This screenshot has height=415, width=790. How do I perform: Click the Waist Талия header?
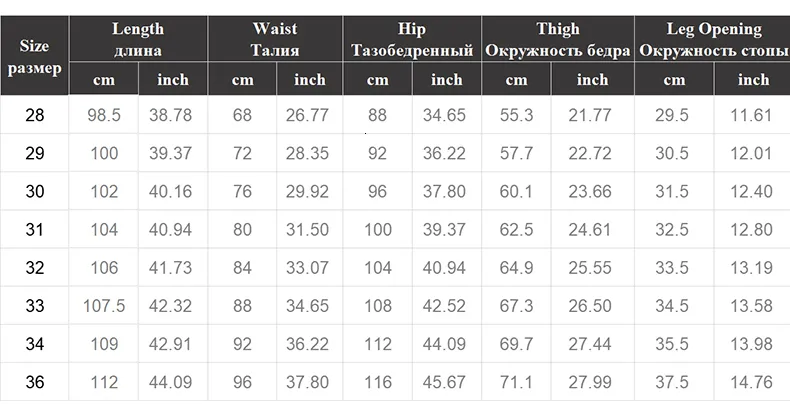pyautogui.click(x=275, y=39)
